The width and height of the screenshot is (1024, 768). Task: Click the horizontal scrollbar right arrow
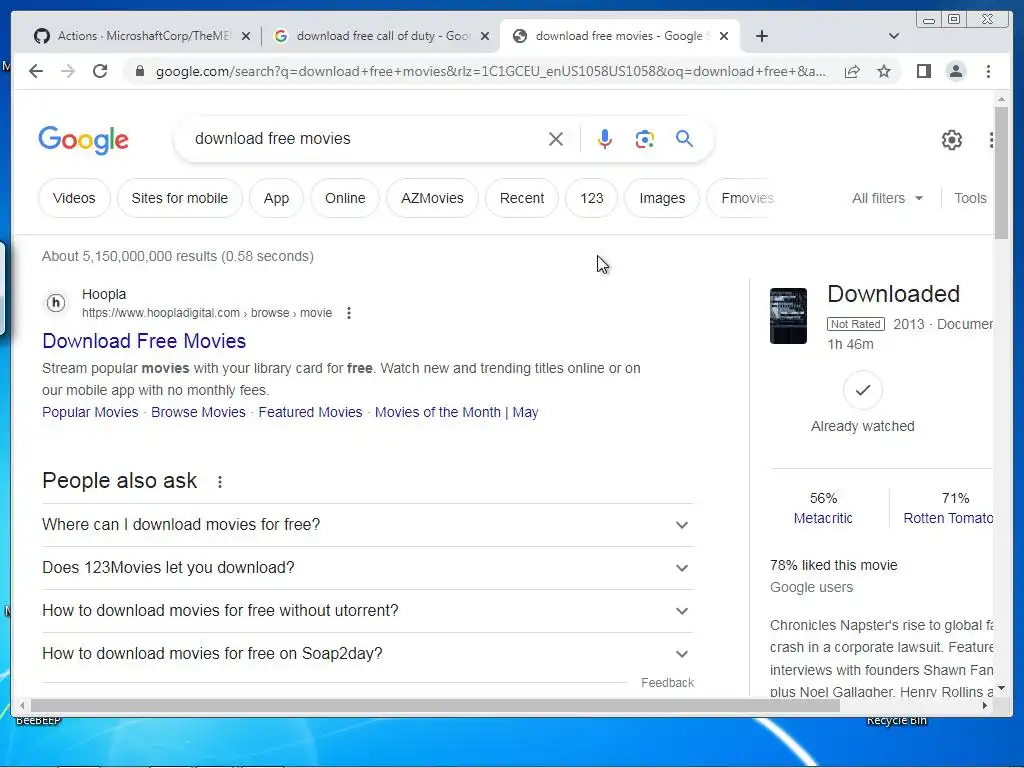point(985,705)
